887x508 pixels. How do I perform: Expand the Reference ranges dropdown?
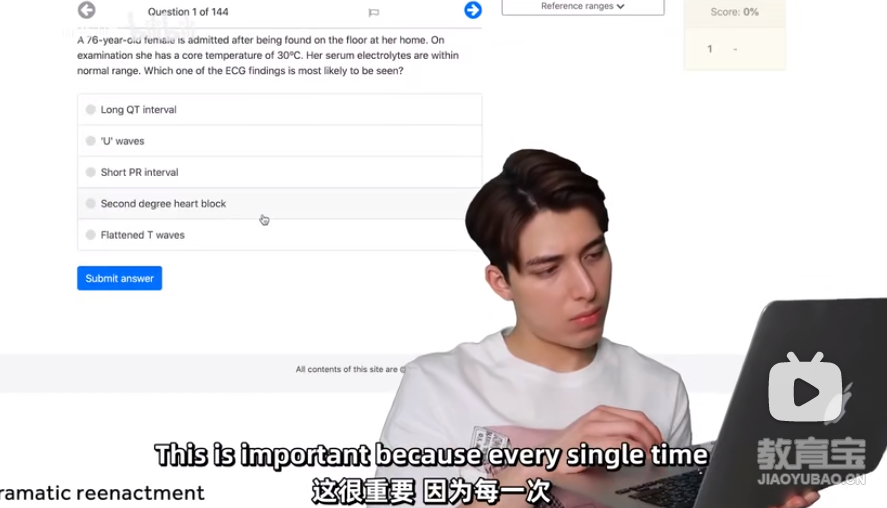point(583,7)
